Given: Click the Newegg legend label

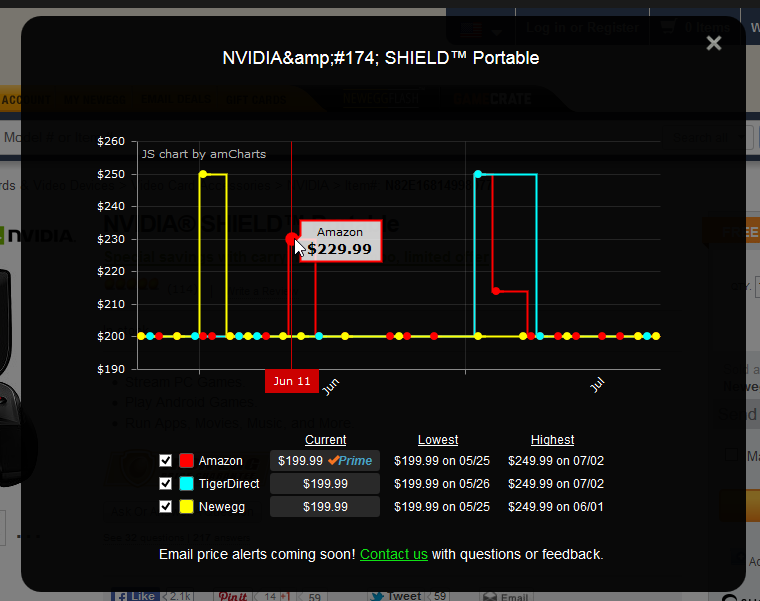Looking at the screenshot, I should click(222, 506).
